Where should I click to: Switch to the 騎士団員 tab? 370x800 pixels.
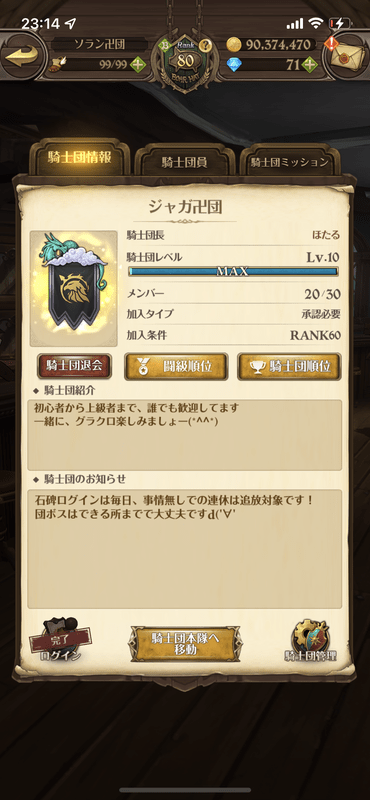pos(185,162)
